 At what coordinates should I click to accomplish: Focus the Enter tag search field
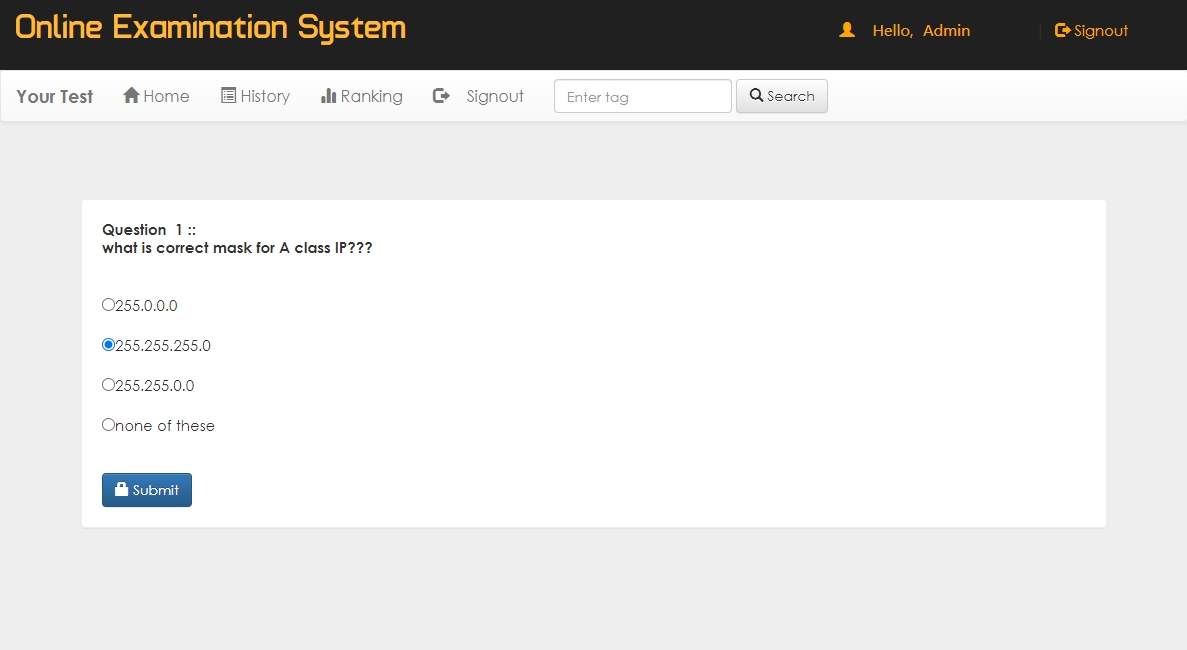coord(642,97)
